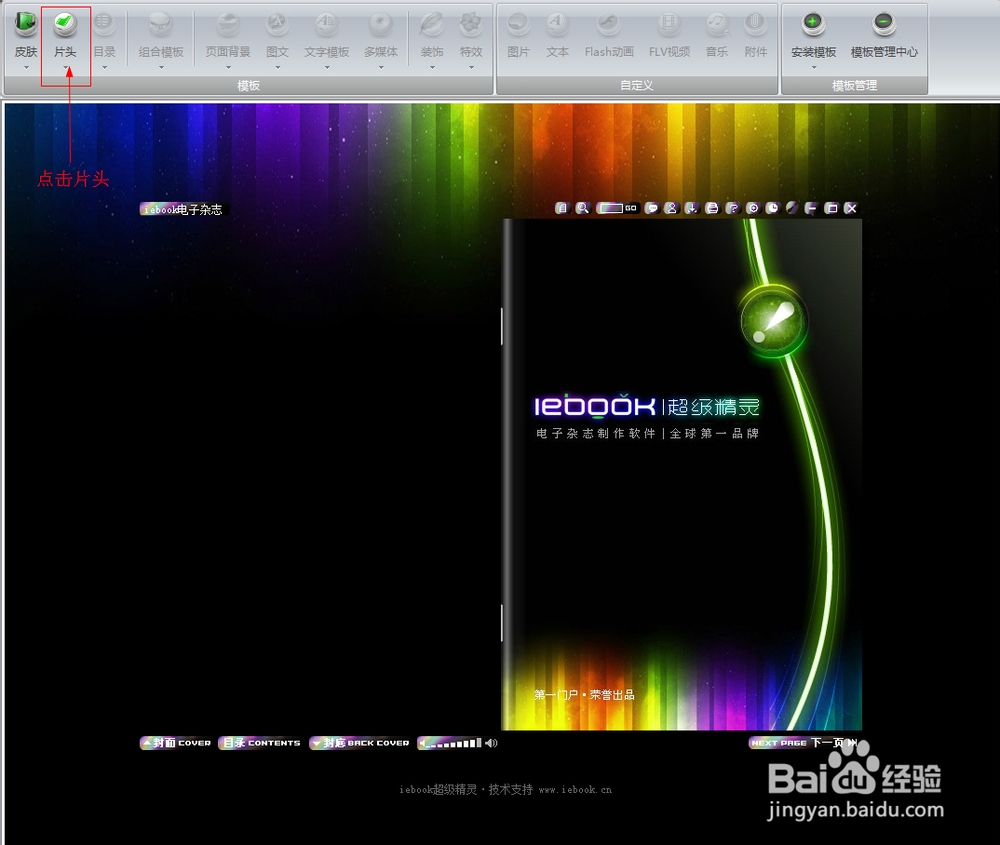Expand the 文字模板 dropdown arrow
Image resolution: width=1000 pixels, height=845 pixels.
[327, 67]
